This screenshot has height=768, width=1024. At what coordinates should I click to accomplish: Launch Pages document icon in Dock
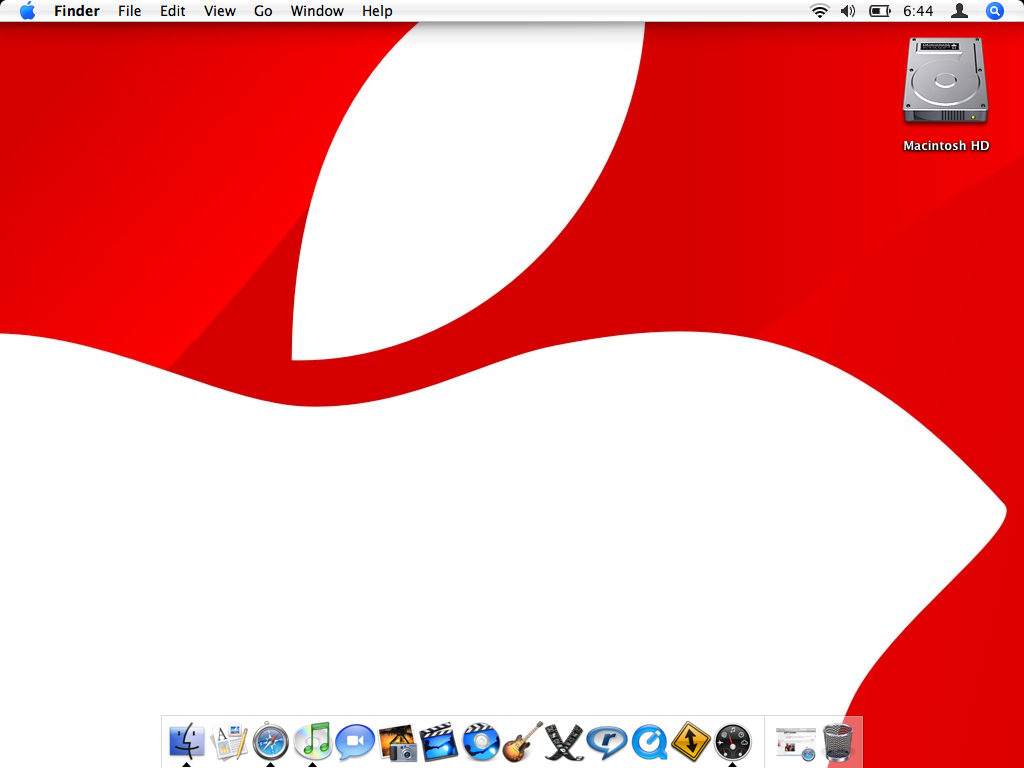(229, 741)
